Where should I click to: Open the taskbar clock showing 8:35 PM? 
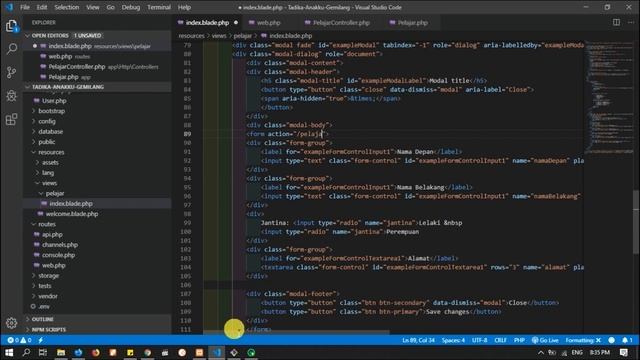[x=600, y=352]
